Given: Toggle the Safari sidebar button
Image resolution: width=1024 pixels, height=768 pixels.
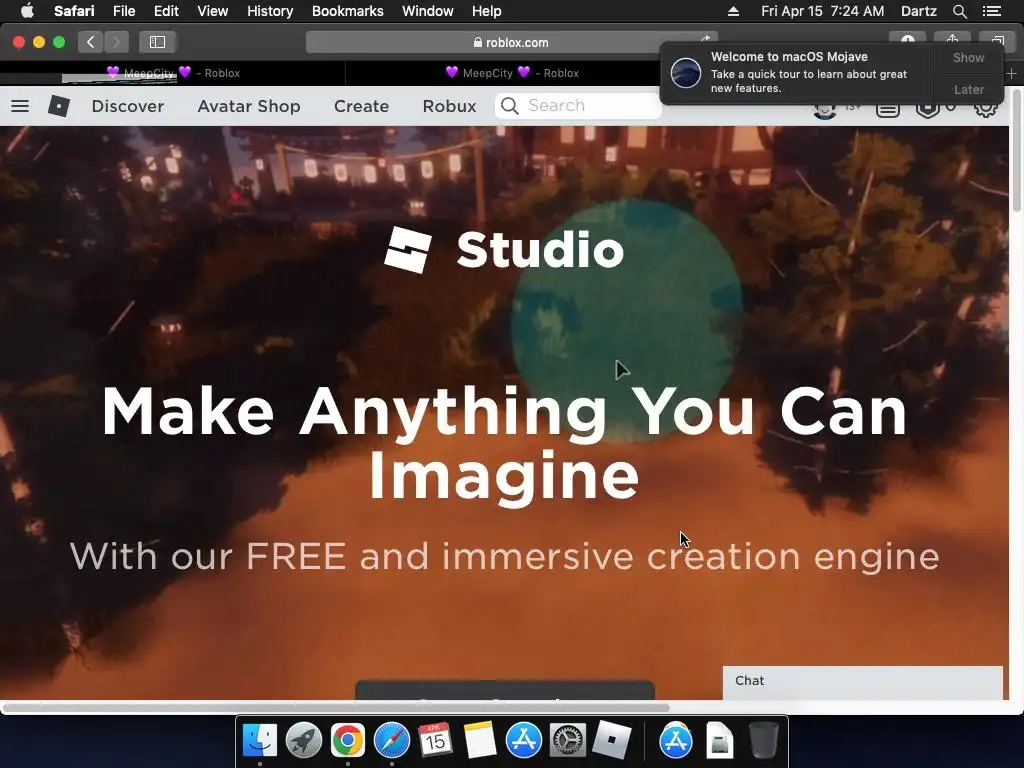Looking at the screenshot, I should [x=157, y=42].
